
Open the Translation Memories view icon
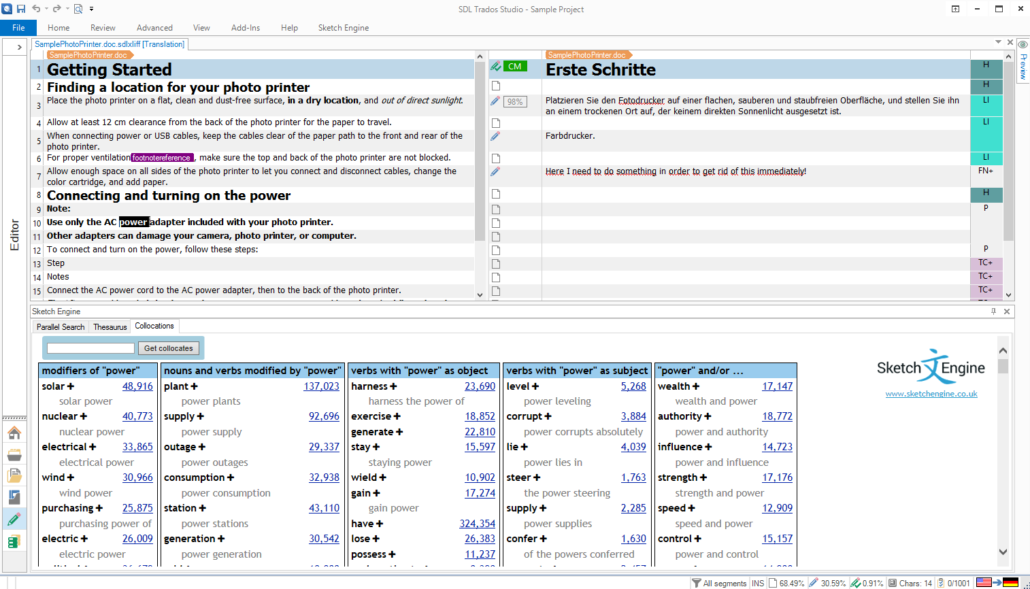(x=14, y=541)
